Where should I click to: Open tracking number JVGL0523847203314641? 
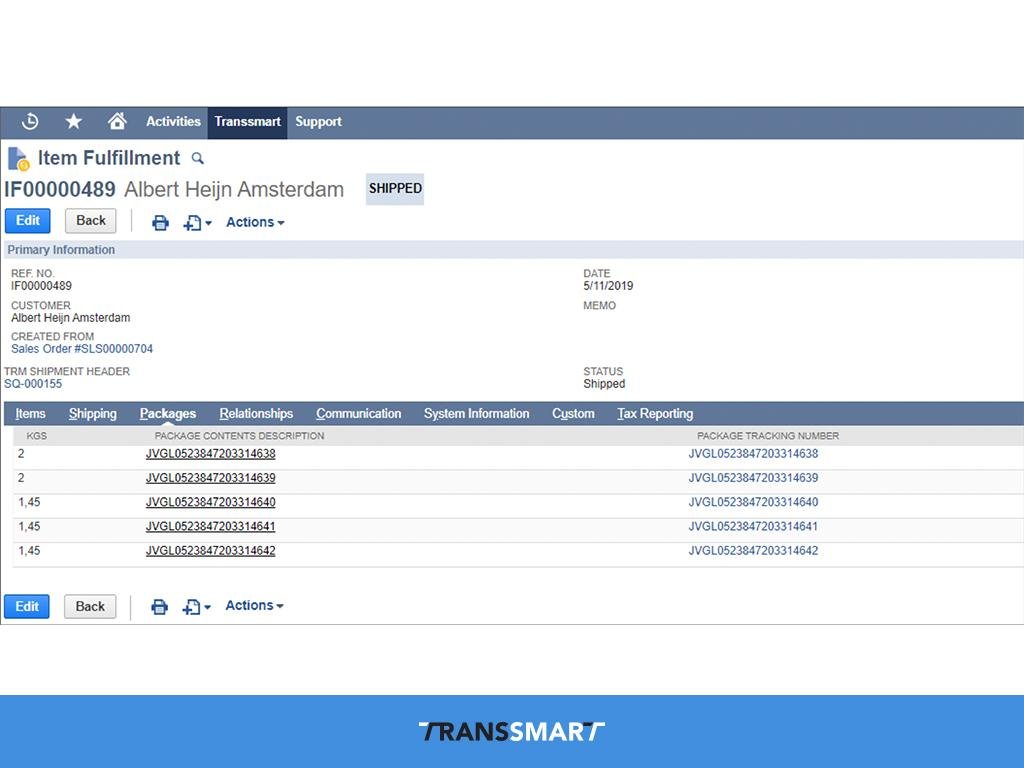[x=753, y=526]
